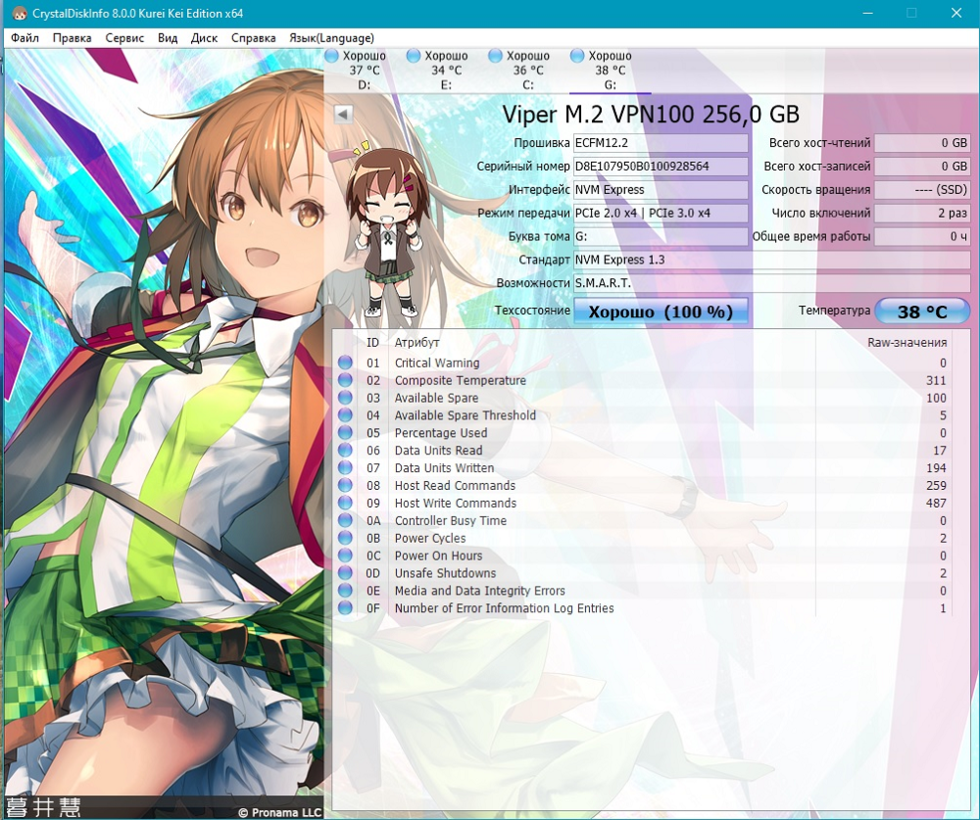
Task: Click rotation rate value ---- (SSD)
Action: 922,190
